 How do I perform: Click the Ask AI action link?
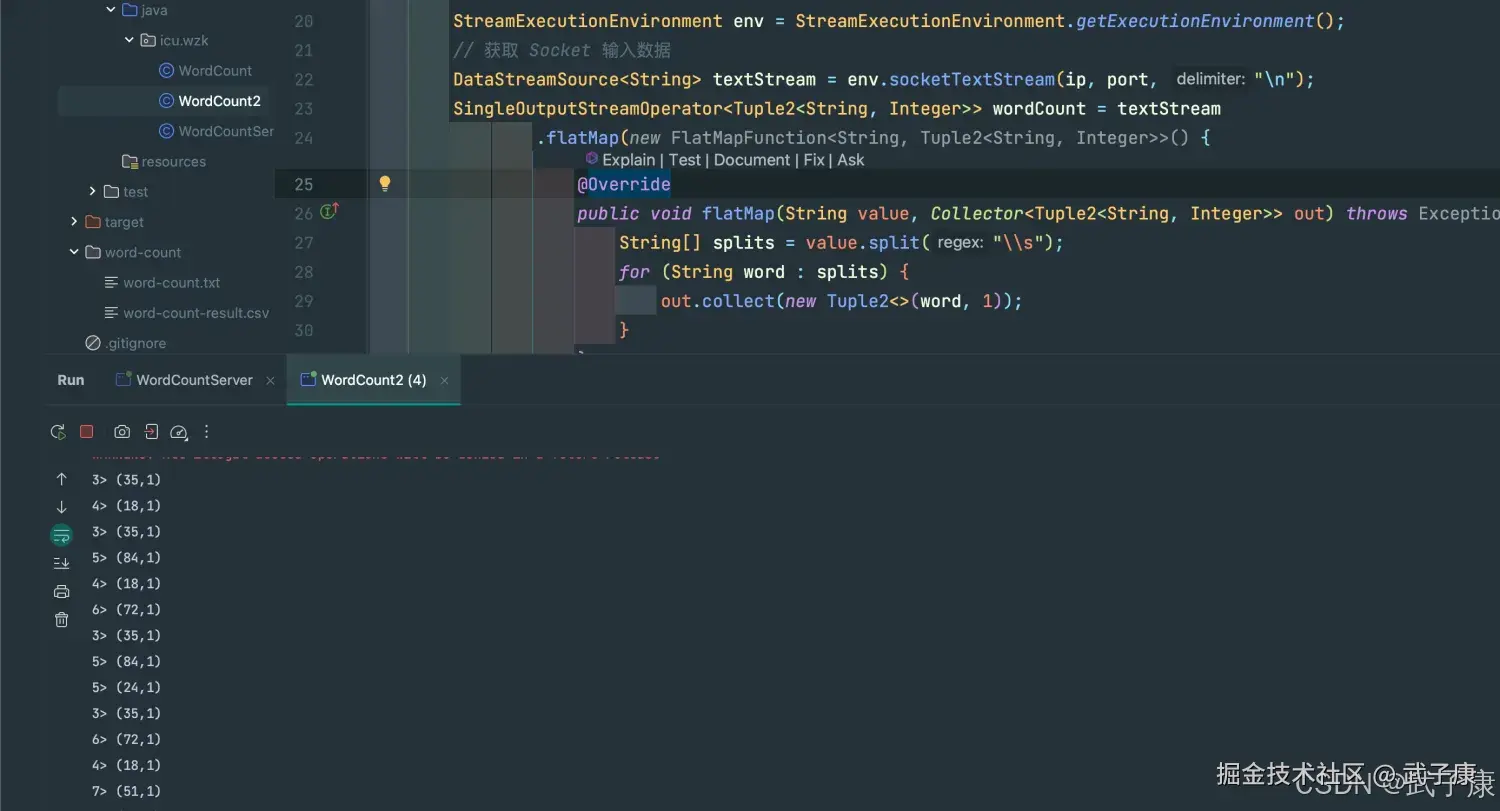[851, 160]
